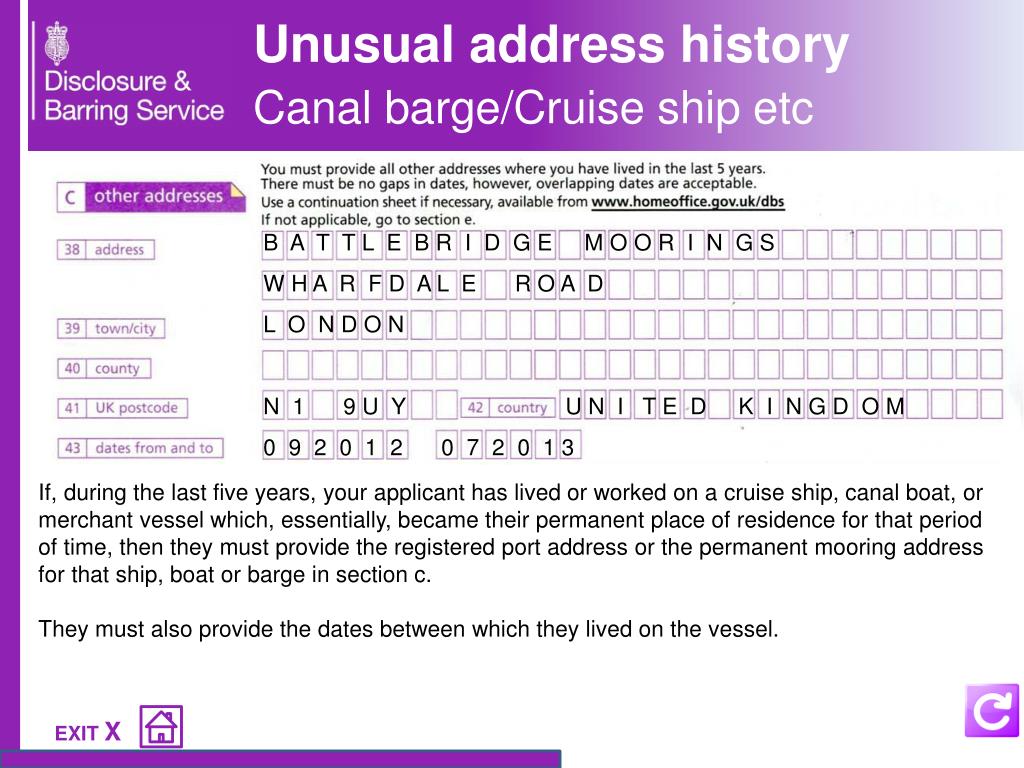Click the '43 dates from and to' label
Image resolution: width=1024 pixels, height=768 pixels.
140,448
